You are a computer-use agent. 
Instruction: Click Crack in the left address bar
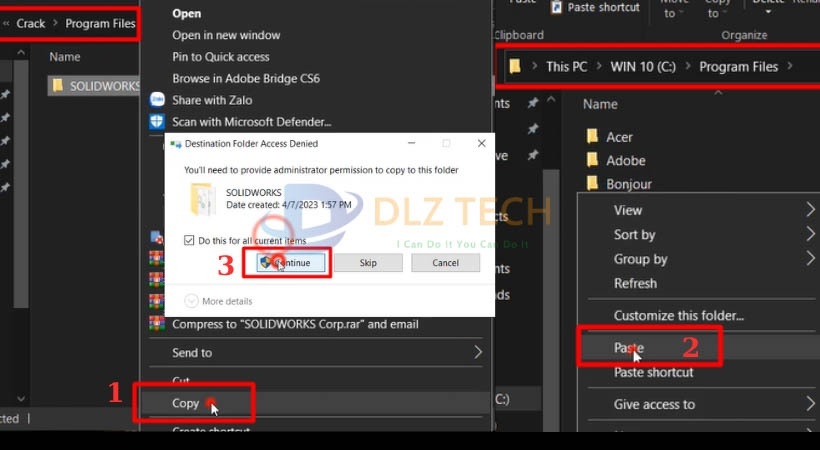(x=31, y=23)
